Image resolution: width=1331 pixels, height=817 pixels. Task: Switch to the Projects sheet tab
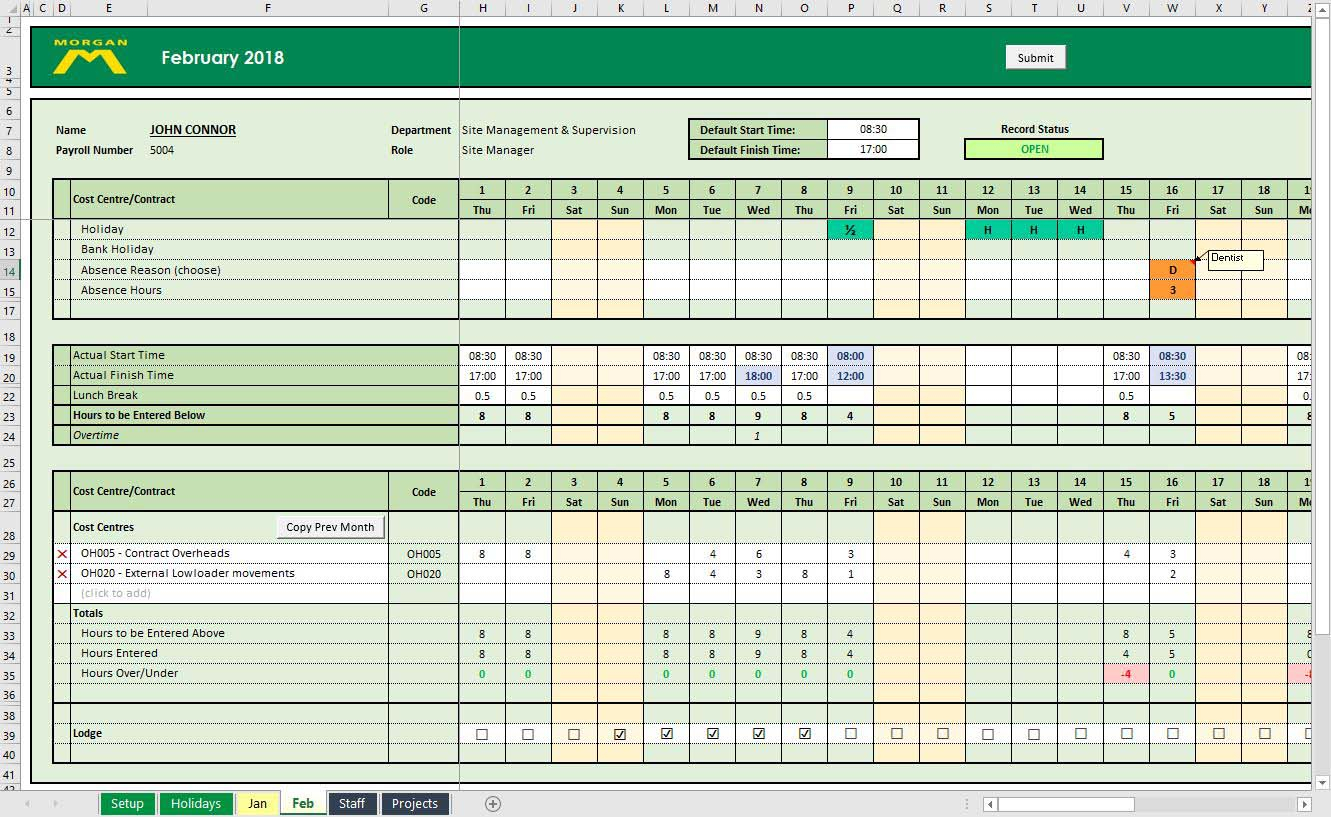click(415, 804)
